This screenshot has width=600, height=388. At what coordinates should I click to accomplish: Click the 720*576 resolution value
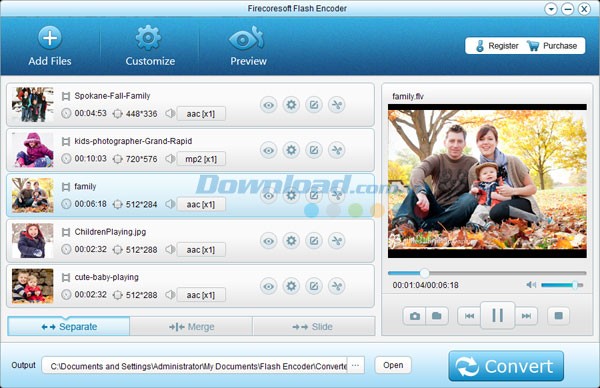tap(142, 159)
